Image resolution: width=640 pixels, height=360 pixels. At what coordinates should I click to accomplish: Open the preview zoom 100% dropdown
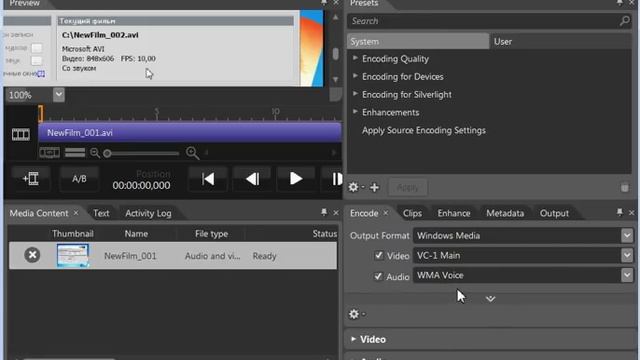click(x=58, y=95)
